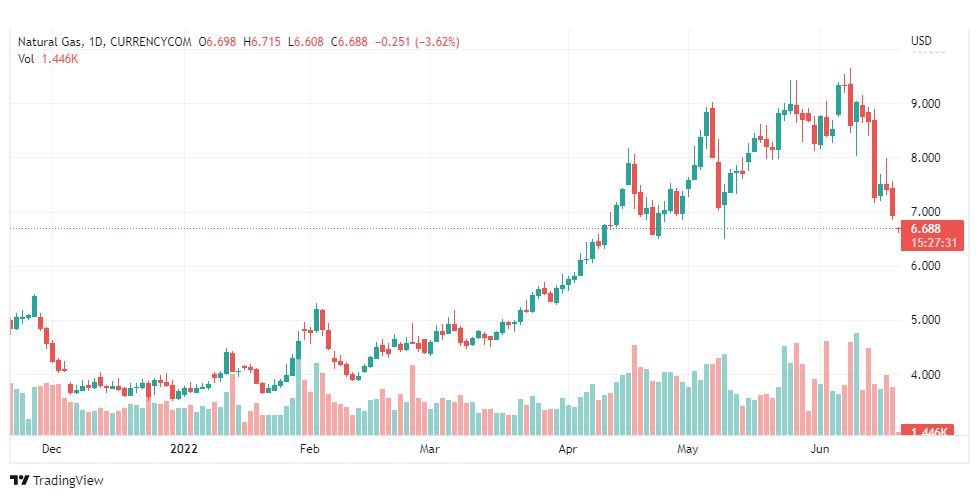Select the 8.000 price axis label
This screenshot has width=979, height=498.
pos(925,158)
